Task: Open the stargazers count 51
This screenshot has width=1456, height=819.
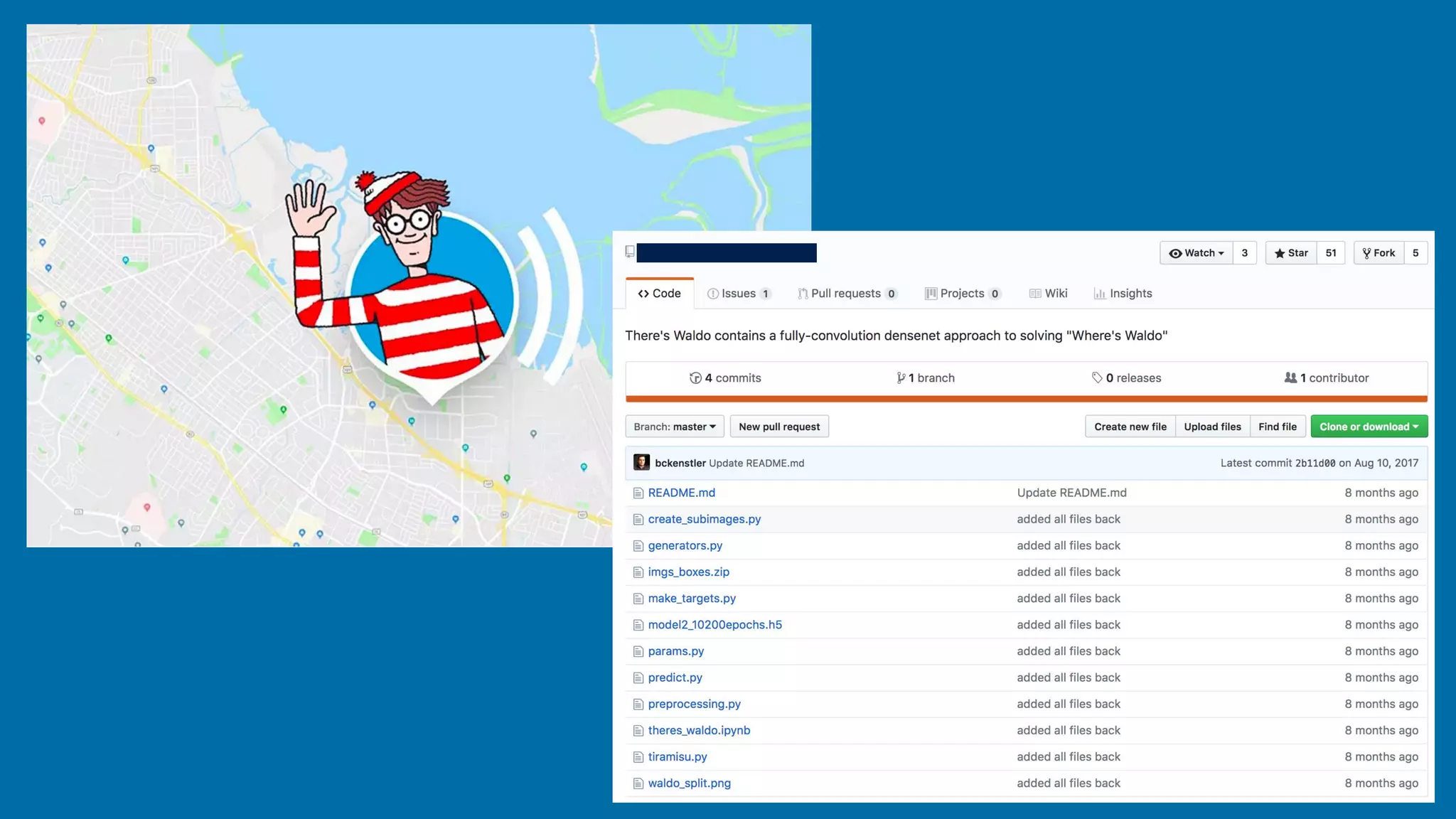Action: point(1331,253)
